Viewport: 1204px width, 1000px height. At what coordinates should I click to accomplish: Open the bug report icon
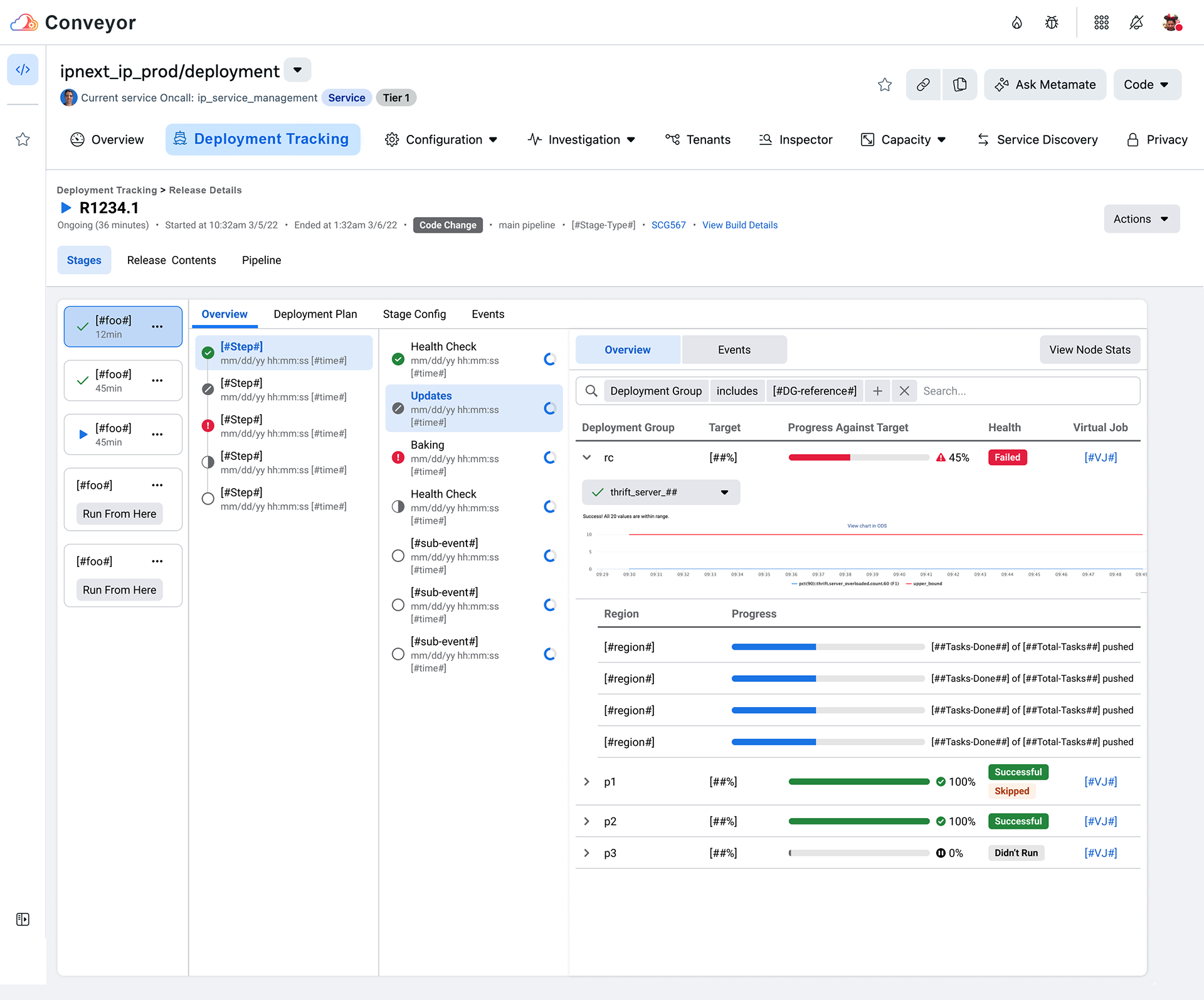1052,23
